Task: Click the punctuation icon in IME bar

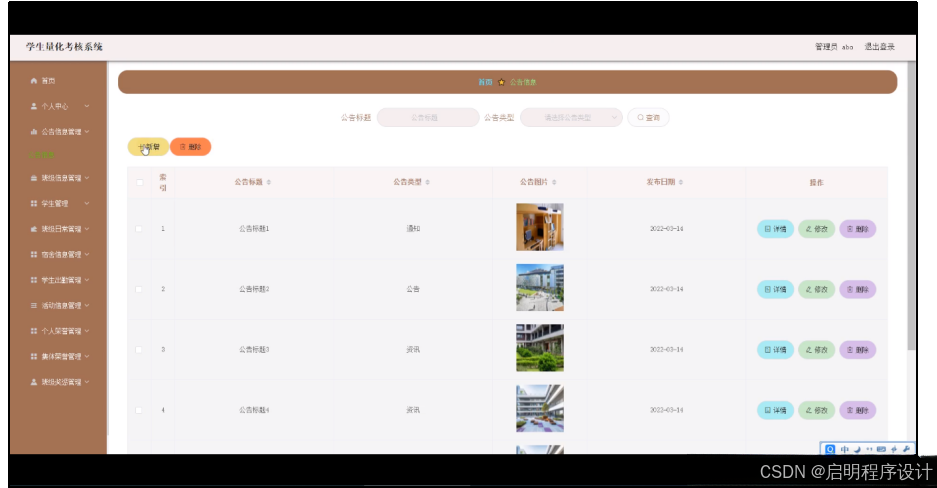Action: (x=869, y=449)
